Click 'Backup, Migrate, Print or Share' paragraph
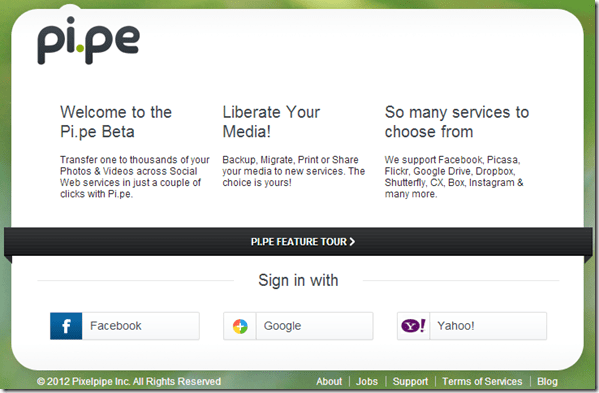 coord(293,171)
